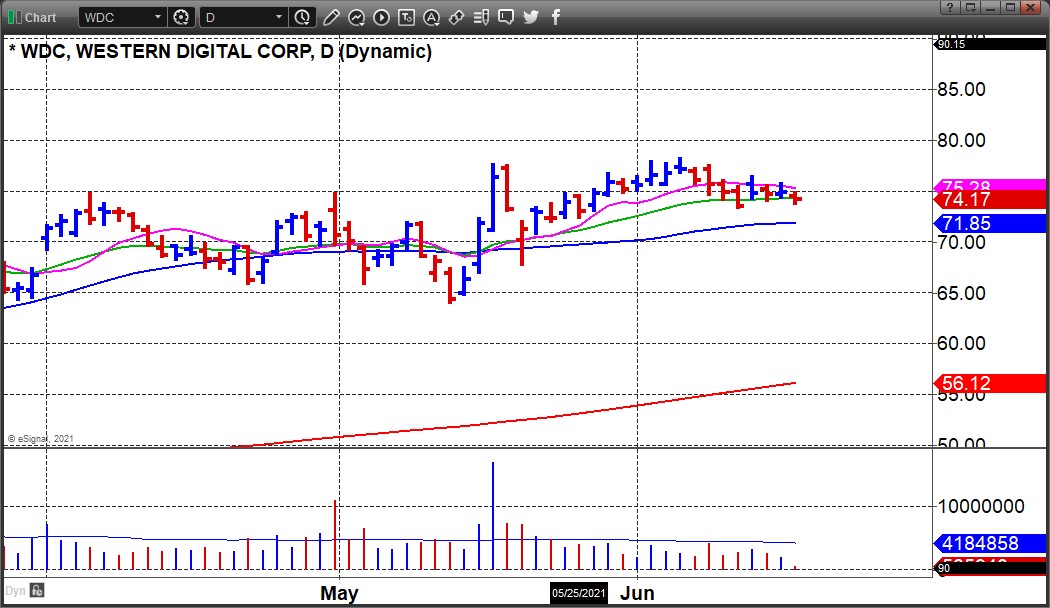Click the 56.12 red moving average label
The width and height of the screenshot is (1050, 608).
coord(989,383)
